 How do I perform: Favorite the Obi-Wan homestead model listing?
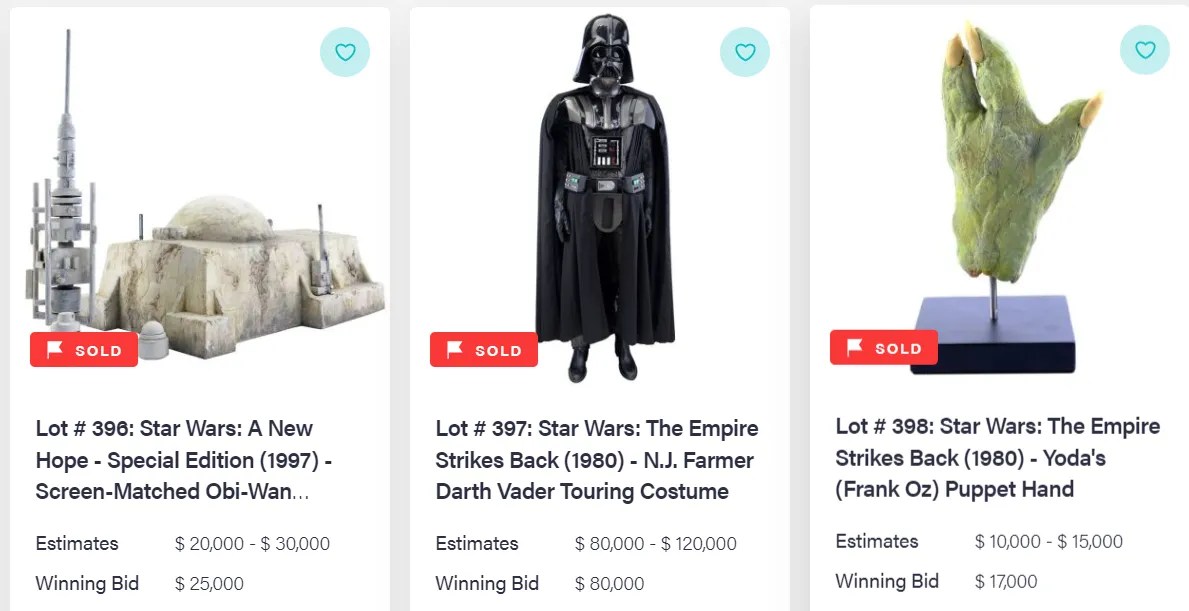345,52
